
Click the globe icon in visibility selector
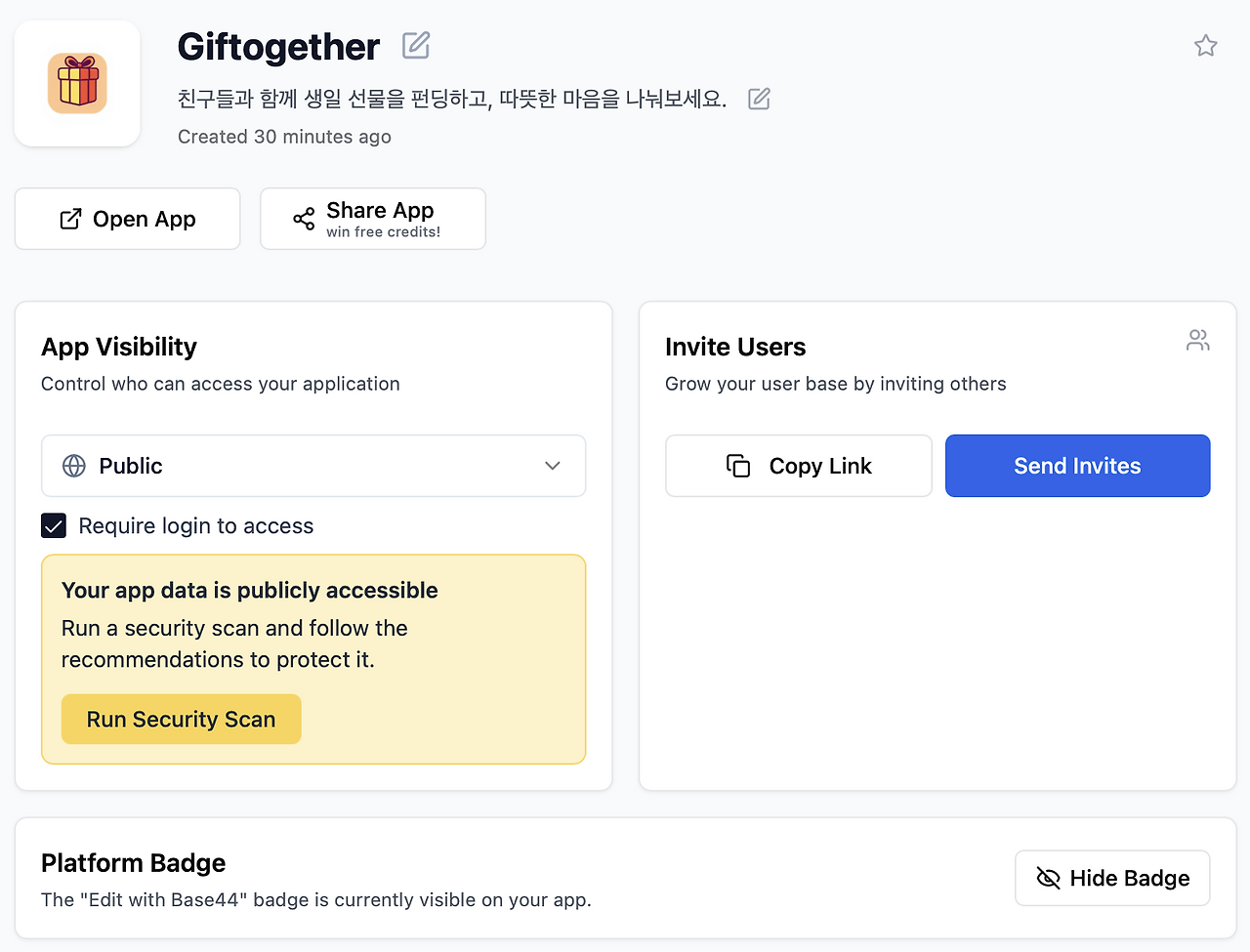coord(74,466)
